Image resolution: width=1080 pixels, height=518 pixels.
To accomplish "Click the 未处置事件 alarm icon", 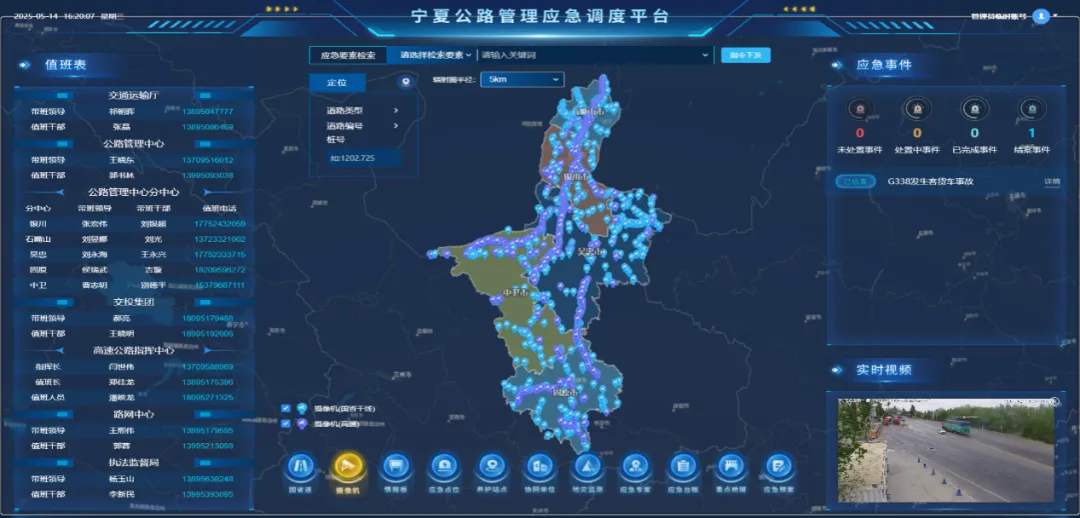I will 859,109.
